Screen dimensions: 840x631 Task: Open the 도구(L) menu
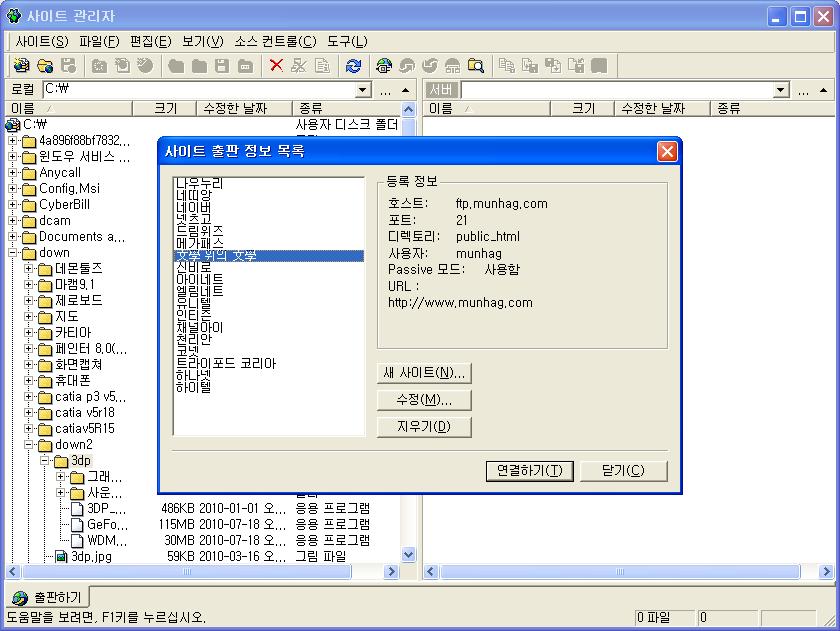point(347,41)
